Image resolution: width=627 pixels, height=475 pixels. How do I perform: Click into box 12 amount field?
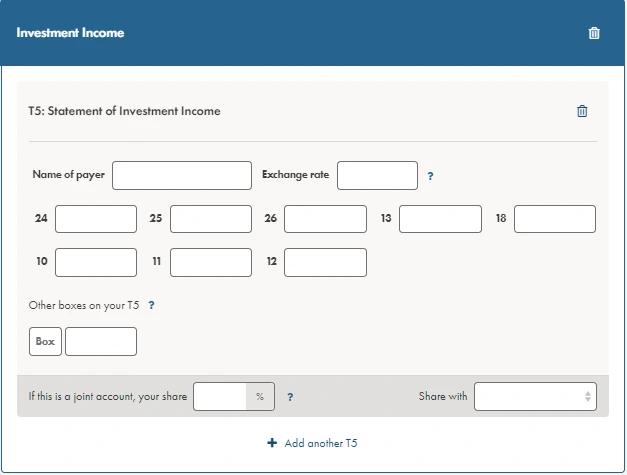click(325, 262)
